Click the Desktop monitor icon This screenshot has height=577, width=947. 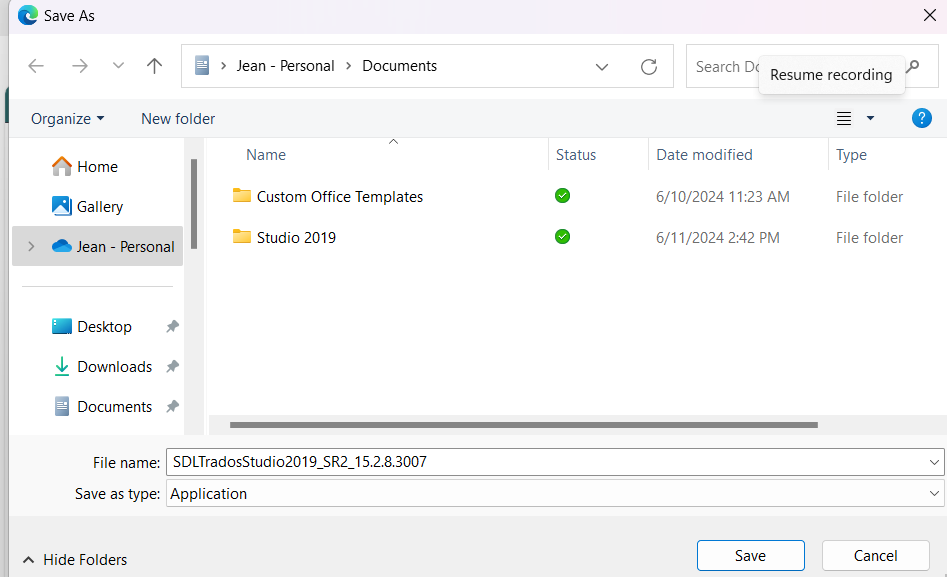(x=62, y=326)
